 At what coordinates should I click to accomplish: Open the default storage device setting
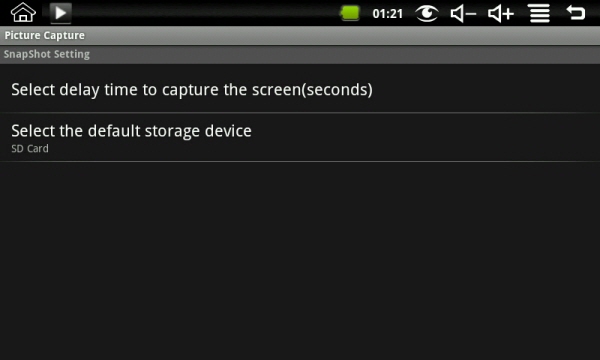coord(300,137)
